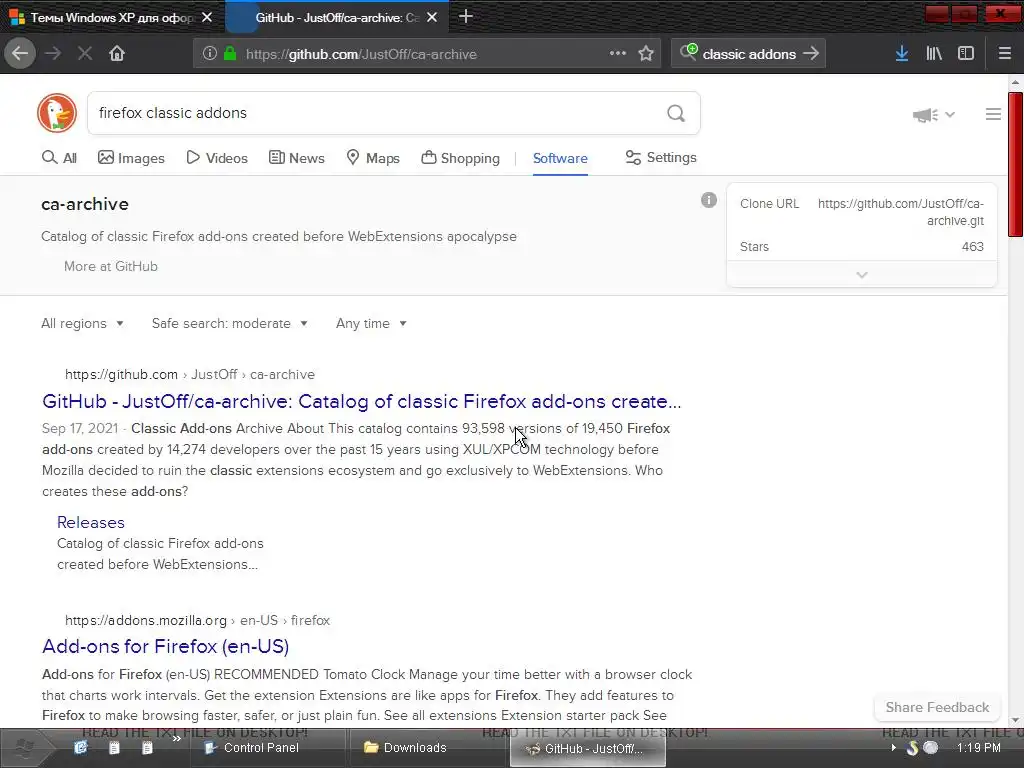Screen dimensions: 1024x768
Task: Click the scrollbar down arrow
Action: pos(1015,720)
